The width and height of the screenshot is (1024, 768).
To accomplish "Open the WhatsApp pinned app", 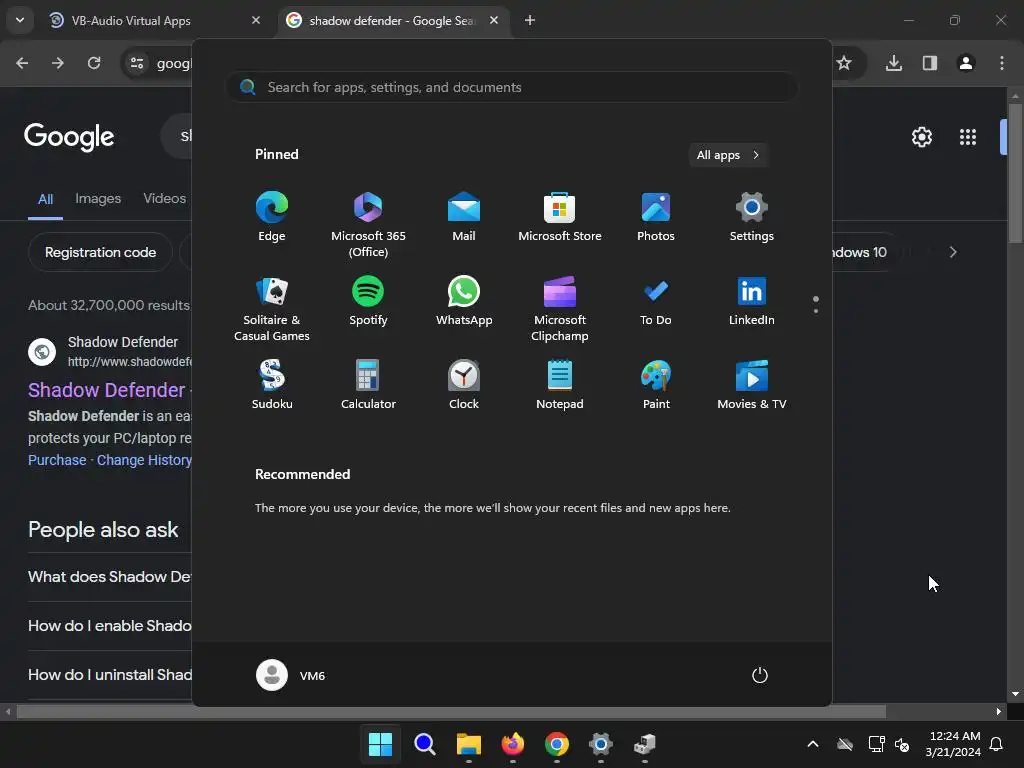I will click(464, 301).
